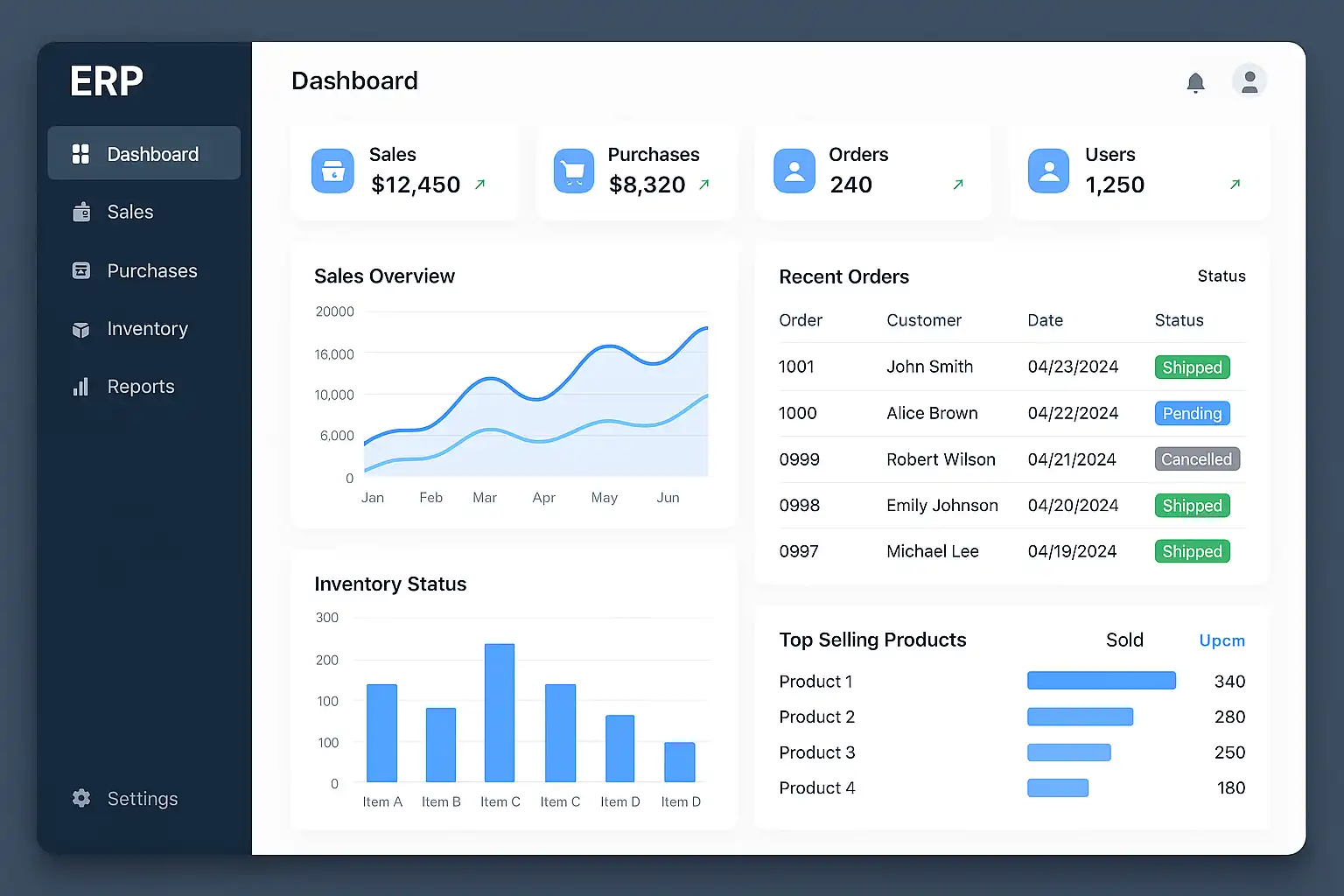Image resolution: width=1344 pixels, height=896 pixels.
Task: Click the shortest bar in Inventory Status chart
Action: [x=680, y=762]
